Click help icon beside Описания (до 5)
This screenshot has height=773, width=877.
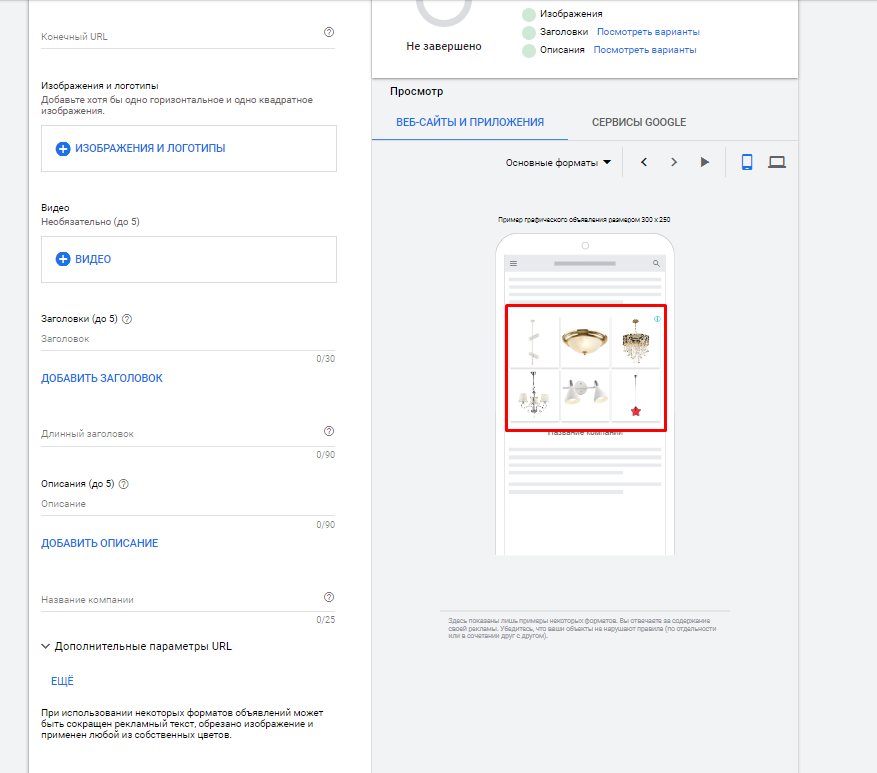(x=124, y=484)
